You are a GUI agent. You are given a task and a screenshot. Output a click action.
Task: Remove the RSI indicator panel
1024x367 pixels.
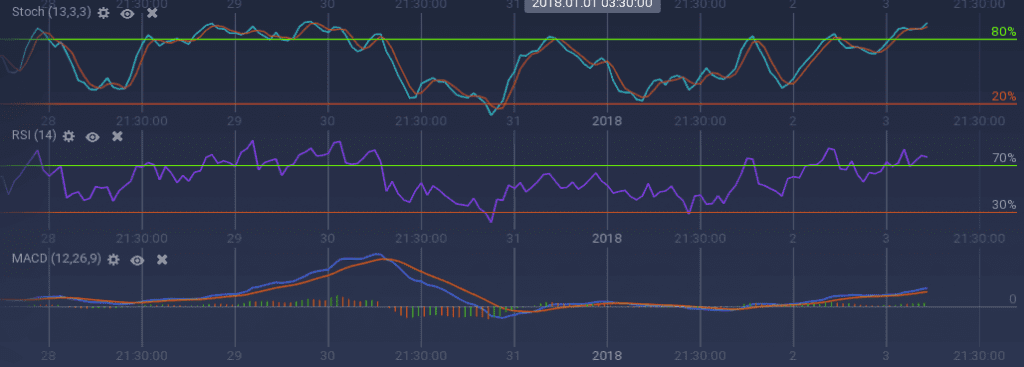(118, 136)
